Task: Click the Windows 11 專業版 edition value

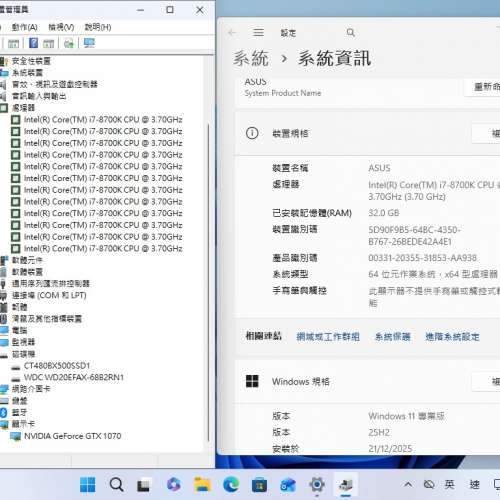Action: click(406, 416)
